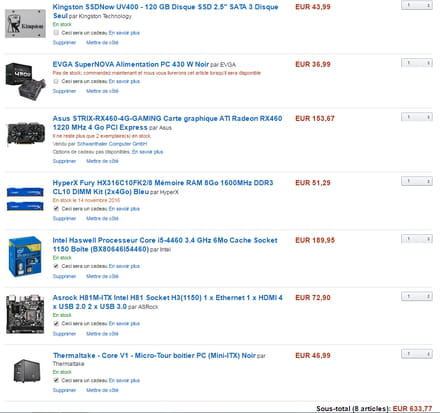Click Schwanthaler Computer GmbH seller link
This screenshot has height=413, width=440.
(x=112, y=144)
